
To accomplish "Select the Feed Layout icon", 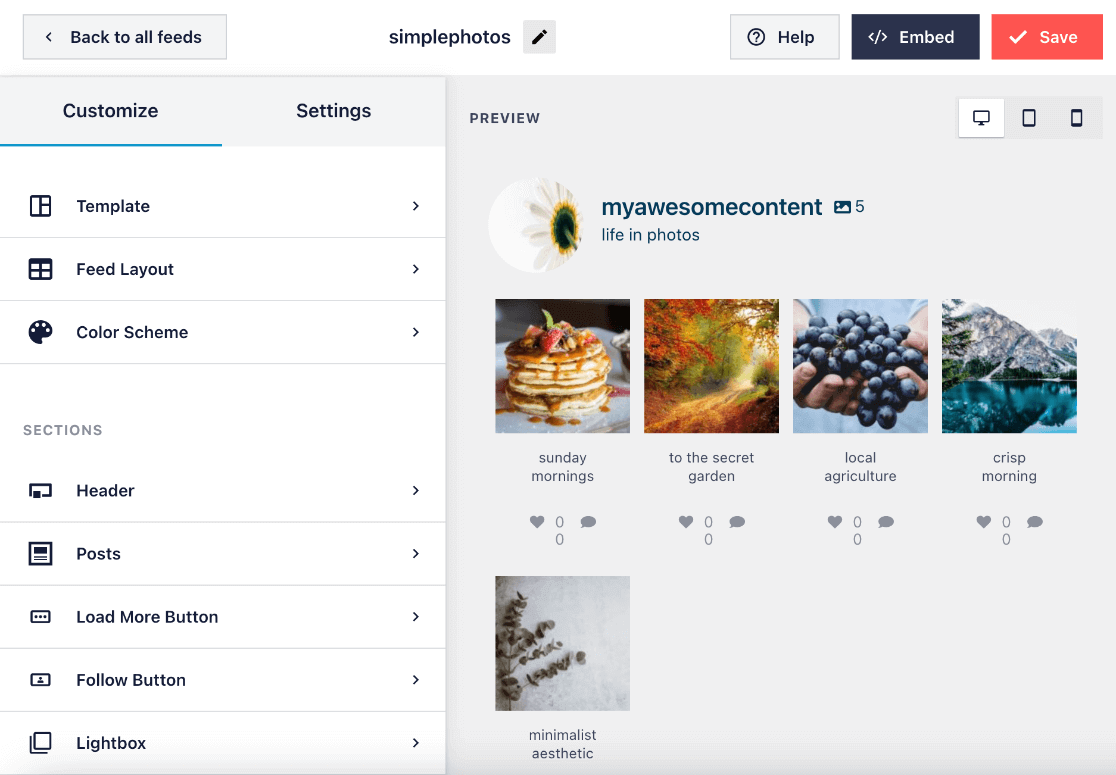I will 41,269.
